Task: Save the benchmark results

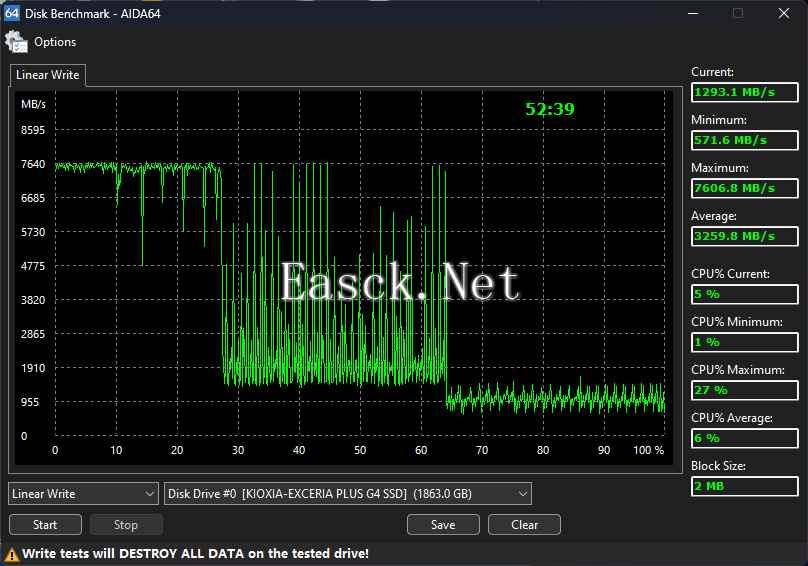Action: pyautogui.click(x=443, y=525)
